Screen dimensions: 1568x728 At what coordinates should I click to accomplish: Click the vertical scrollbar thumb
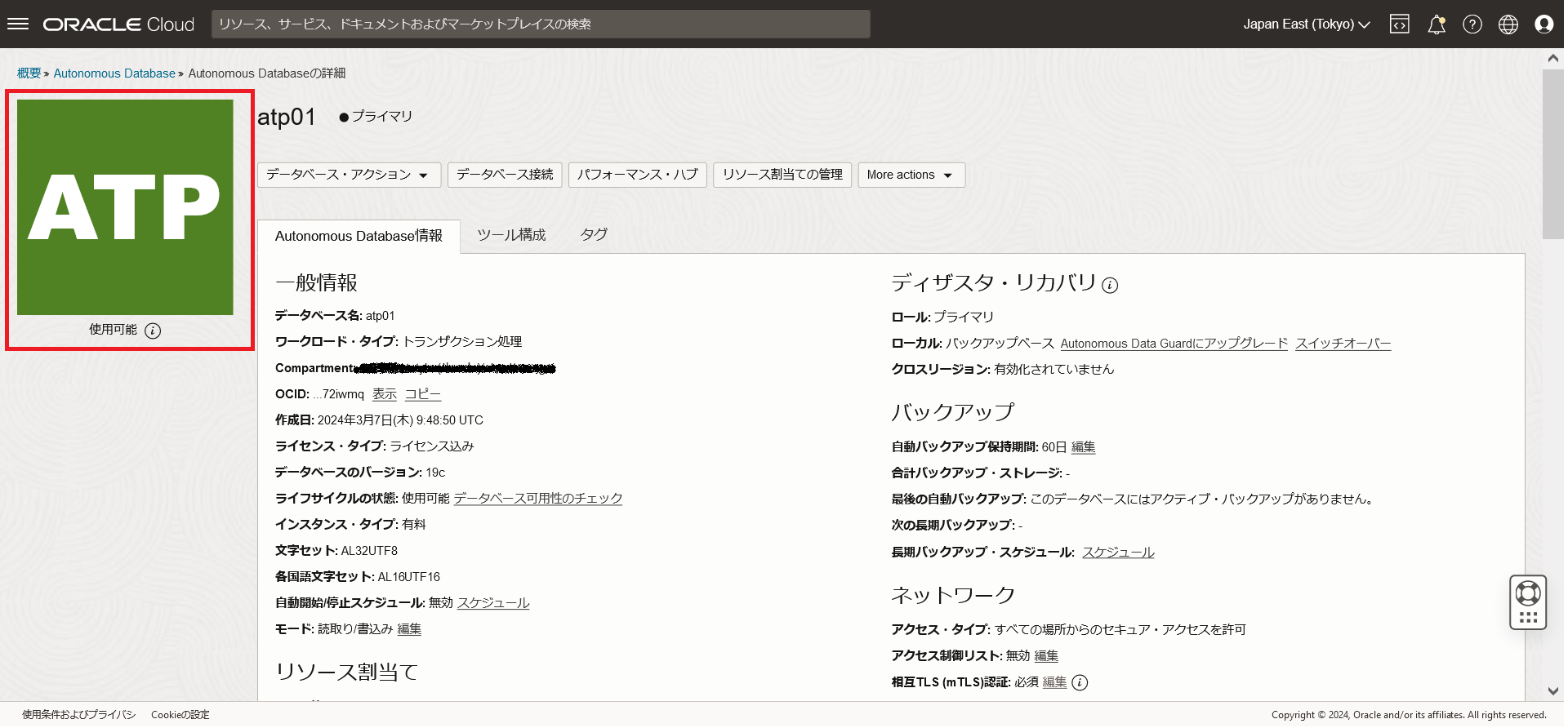pos(1553,154)
